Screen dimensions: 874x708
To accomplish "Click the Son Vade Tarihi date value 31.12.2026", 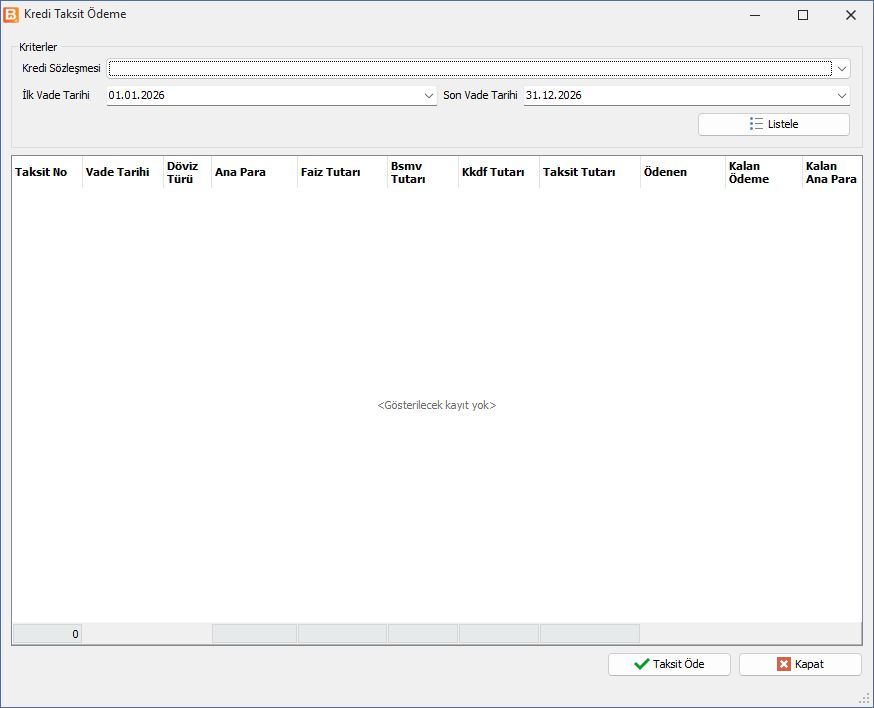I will point(553,95).
